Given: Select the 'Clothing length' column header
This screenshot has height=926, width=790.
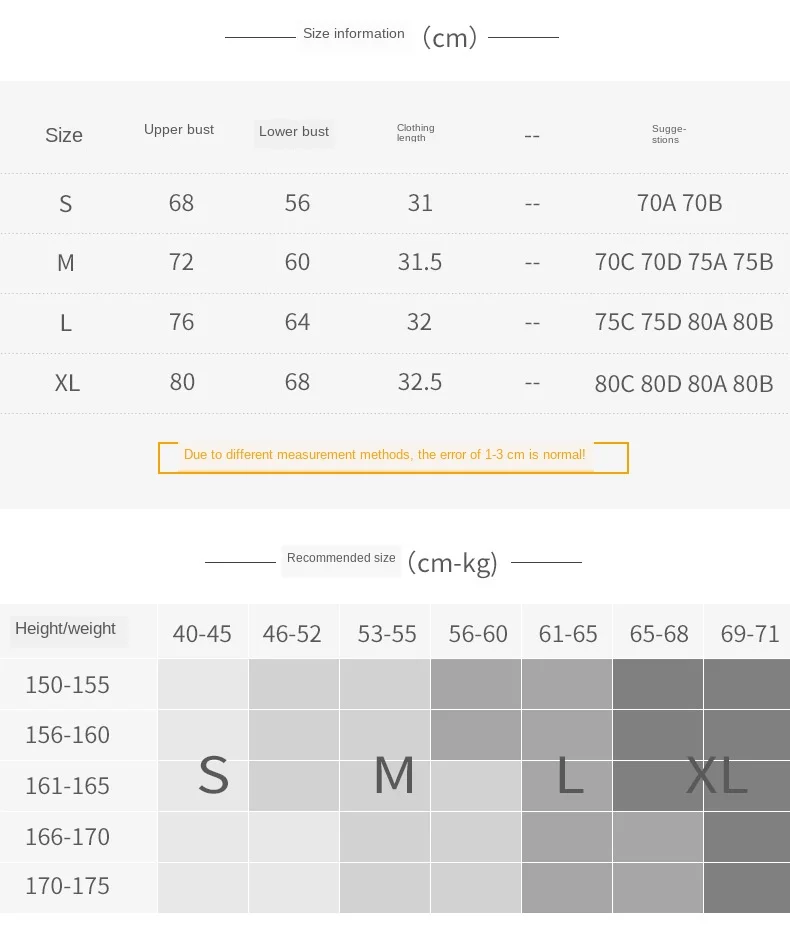Looking at the screenshot, I should pyautogui.click(x=415, y=132).
